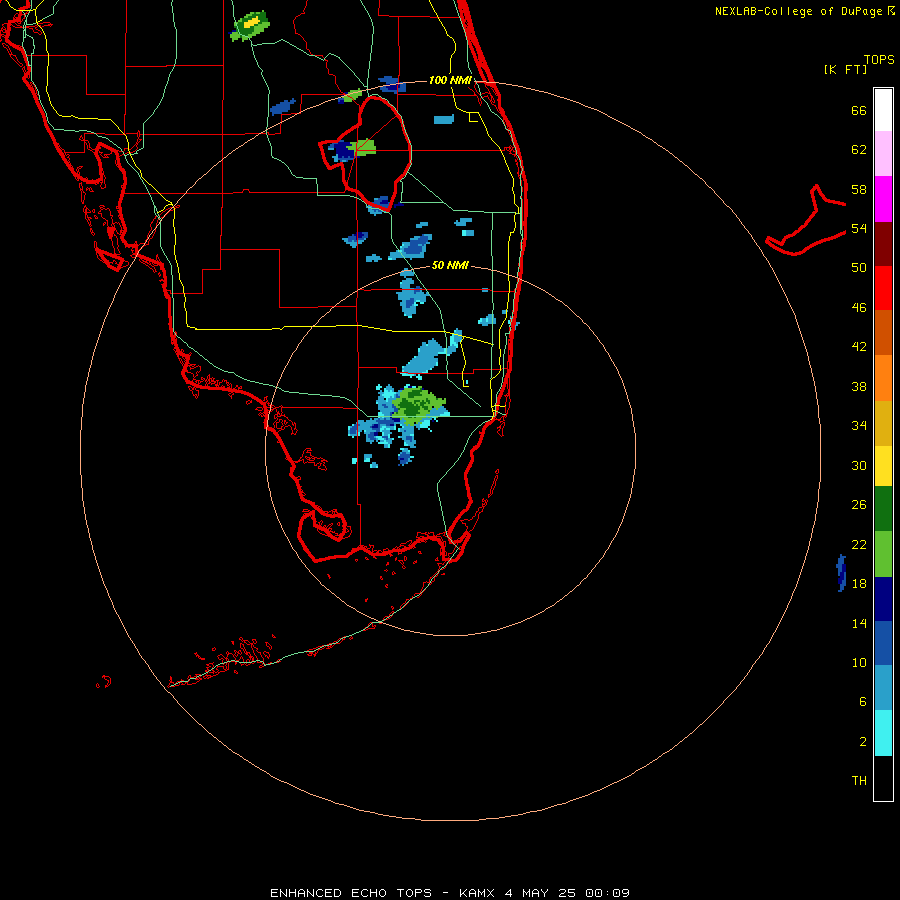Image resolution: width=900 pixels, height=900 pixels.
Task: Pick the gold legend swatch
Action: point(883,423)
